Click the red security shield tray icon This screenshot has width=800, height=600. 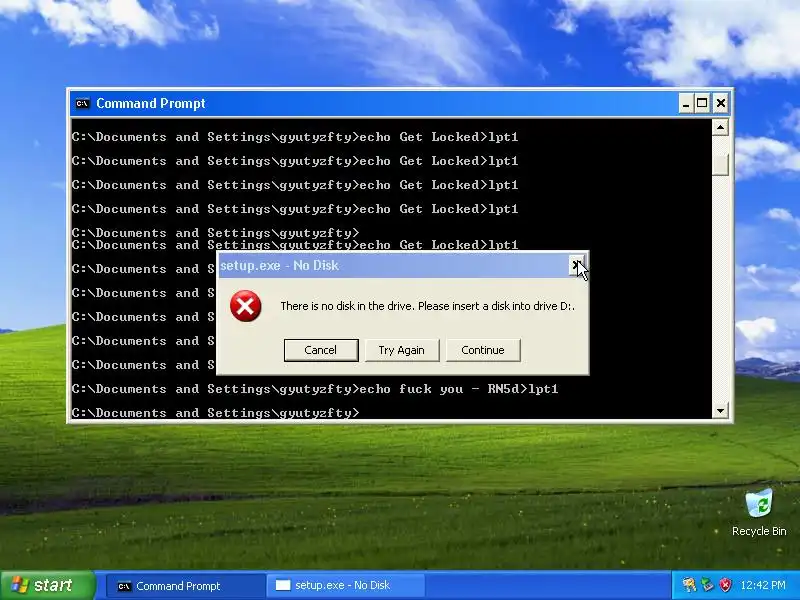726,585
